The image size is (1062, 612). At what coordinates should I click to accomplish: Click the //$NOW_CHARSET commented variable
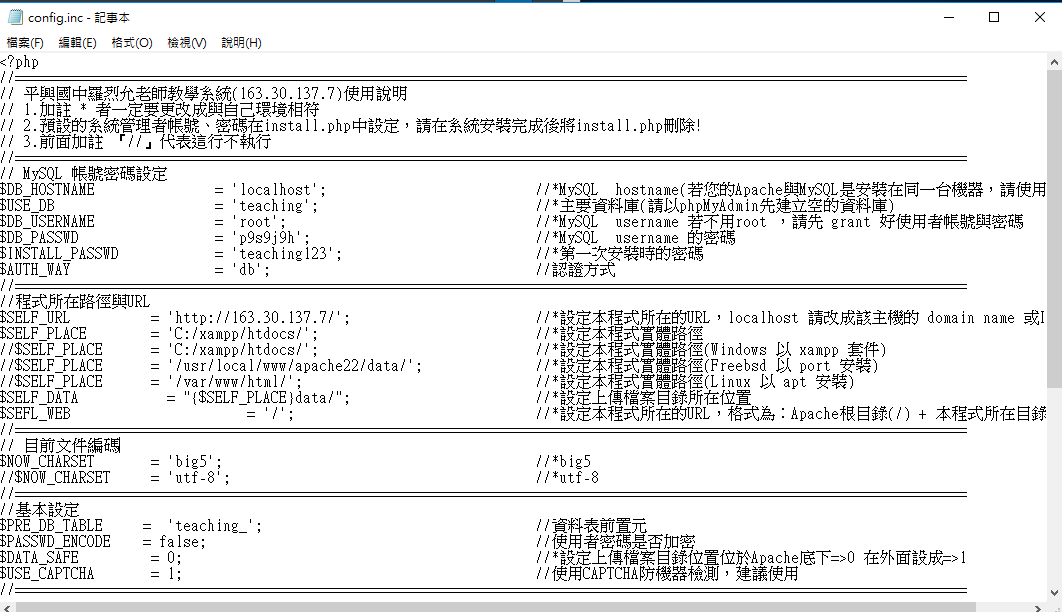click(x=56, y=478)
